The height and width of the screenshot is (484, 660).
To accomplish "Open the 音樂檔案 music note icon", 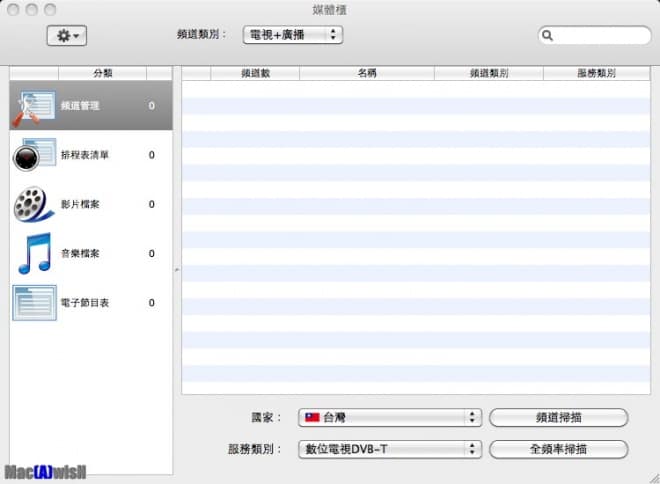I will pyautogui.click(x=35, y=253).
